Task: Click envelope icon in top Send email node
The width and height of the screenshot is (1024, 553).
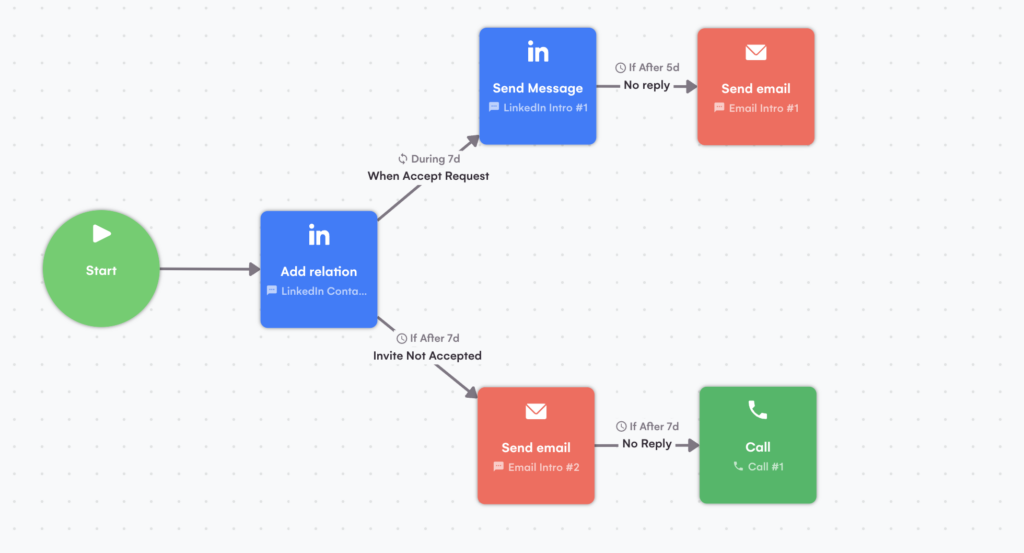Action: 756,53
